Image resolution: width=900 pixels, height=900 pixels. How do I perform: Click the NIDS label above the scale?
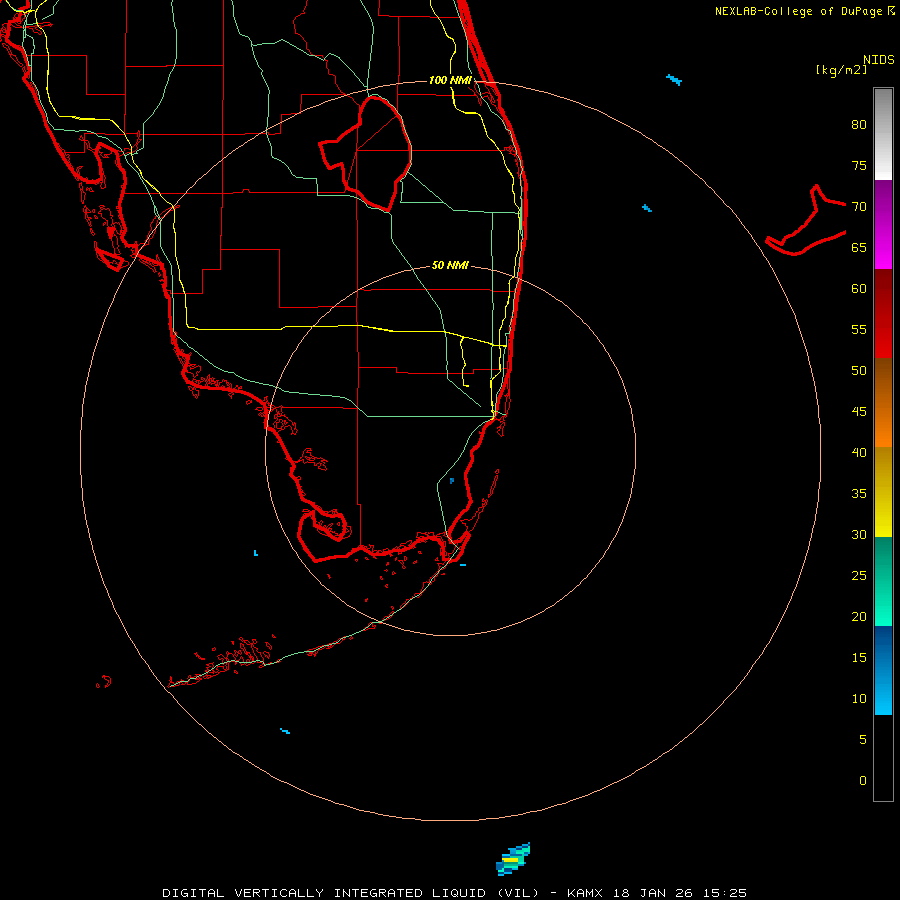[x=878, y=60]
